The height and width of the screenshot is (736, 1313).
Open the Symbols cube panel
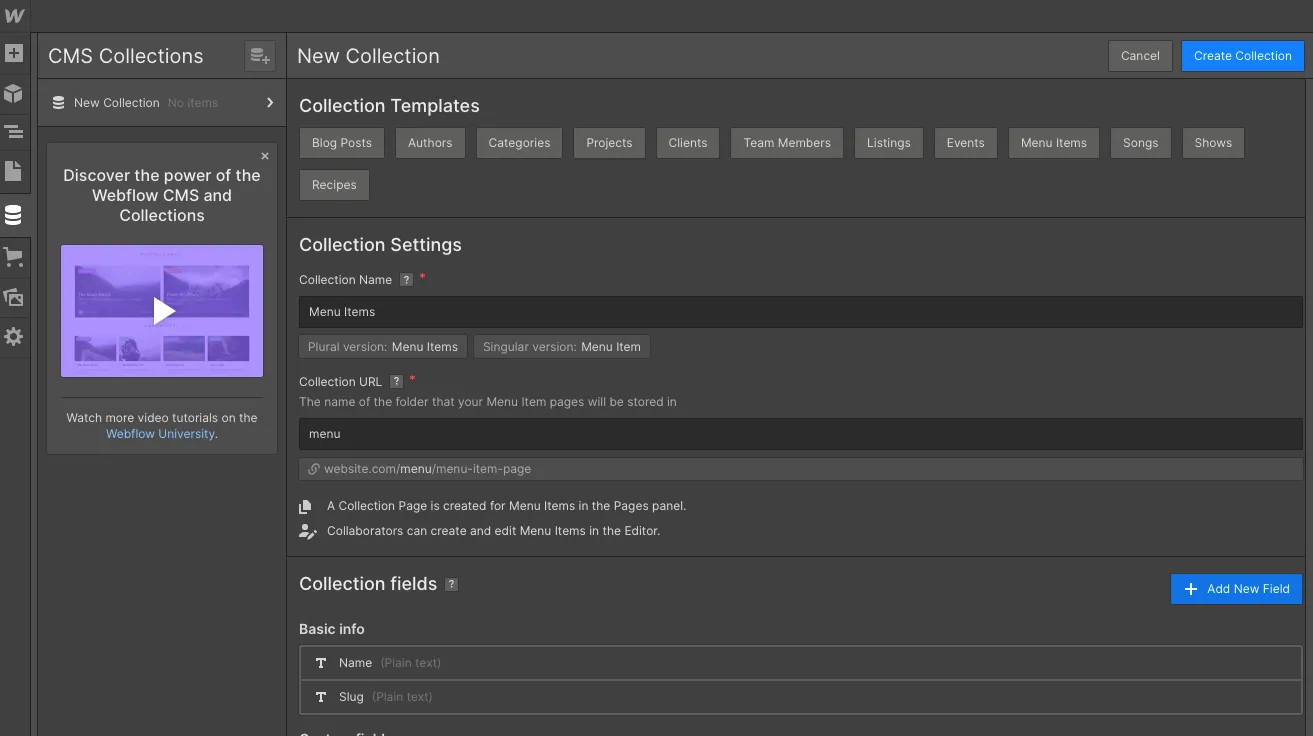[14, 93]
